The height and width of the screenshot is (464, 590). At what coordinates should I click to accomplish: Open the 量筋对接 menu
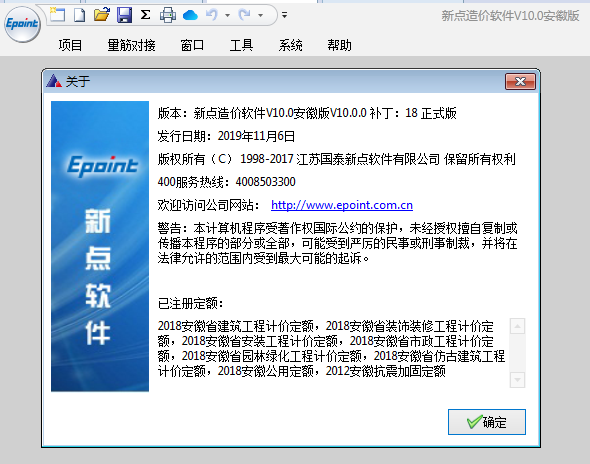pyautogui.click(x=131, y=45)
